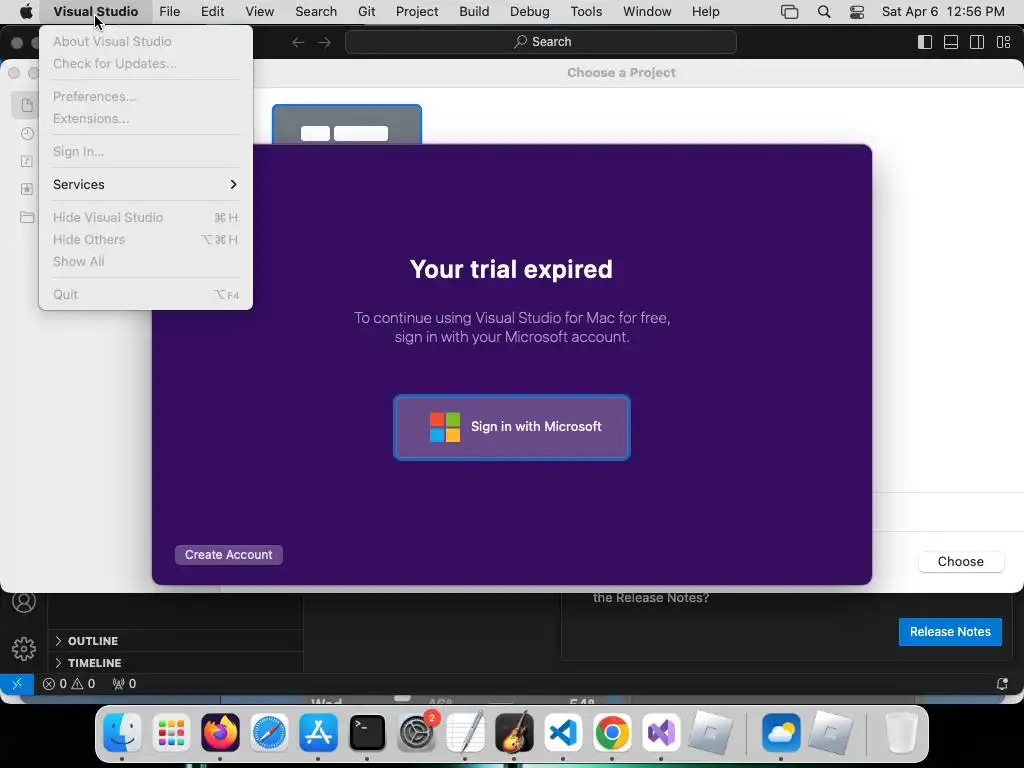
Task: Open the File menu
Action: pyautogui.click(x=169, y=12)
